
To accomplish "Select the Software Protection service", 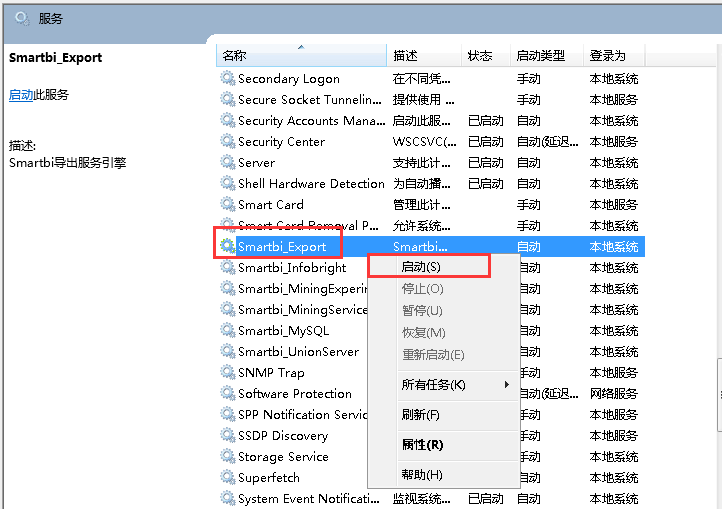I will click(x=295, y=393).
